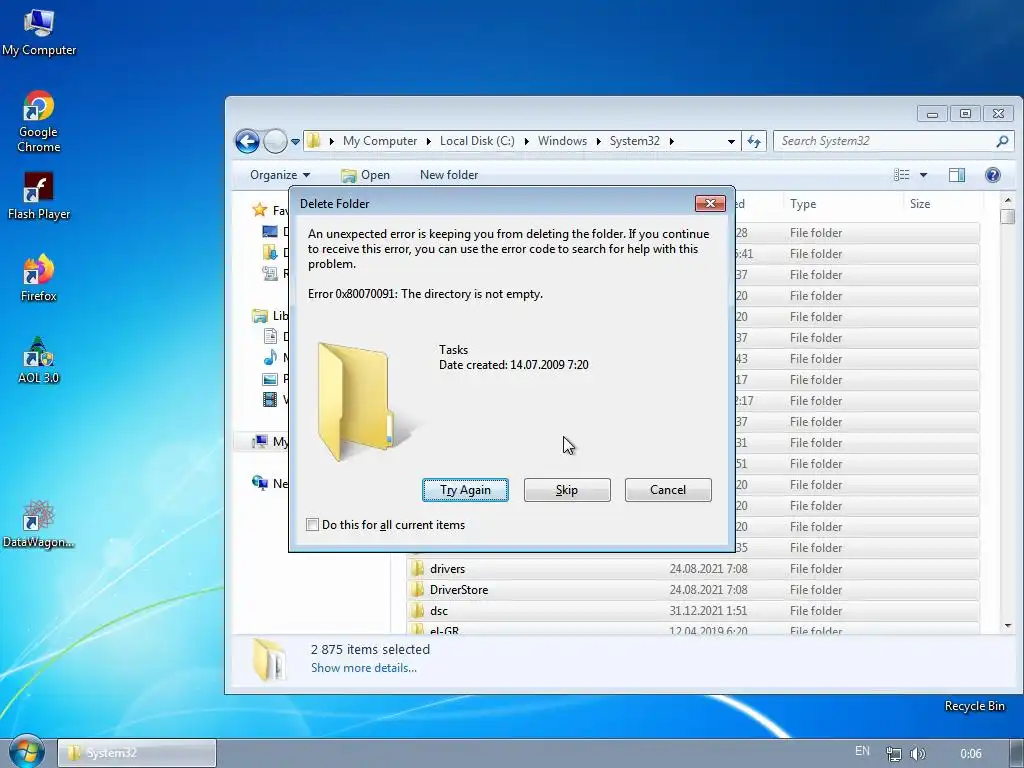Click the Change your view icon
1024x768 pixels.
pyautogui.click(x=902, y=175)
